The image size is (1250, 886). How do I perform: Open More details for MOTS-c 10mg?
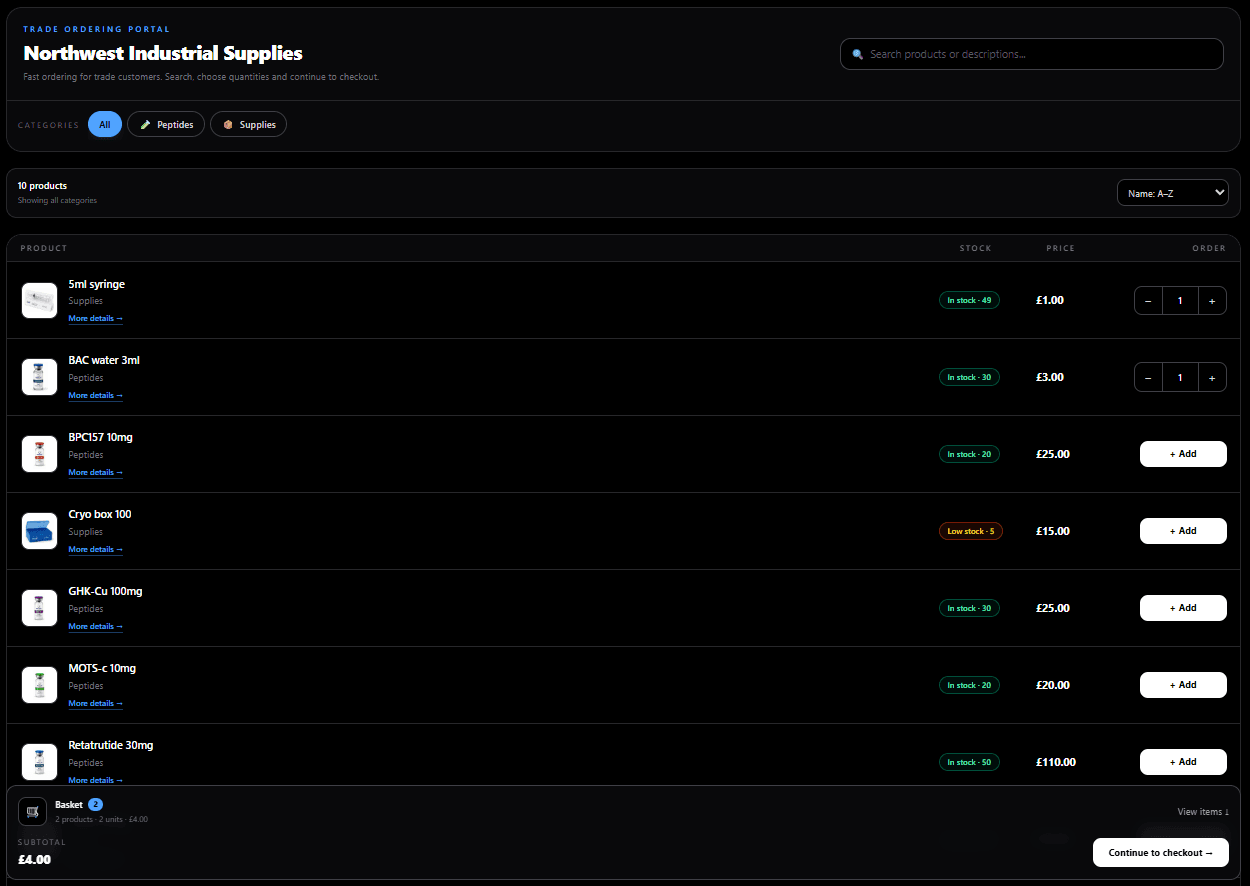[x=96, y=704]
